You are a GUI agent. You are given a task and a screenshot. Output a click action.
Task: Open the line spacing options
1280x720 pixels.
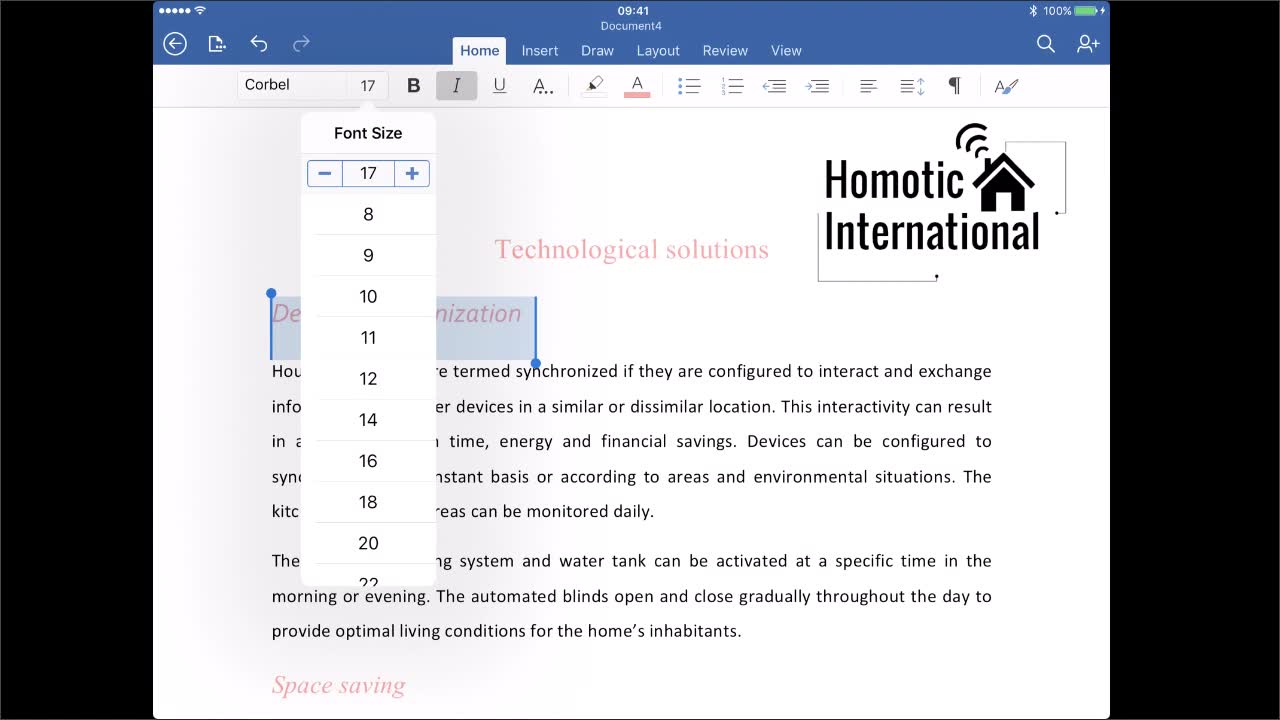(x=911, y=86)
